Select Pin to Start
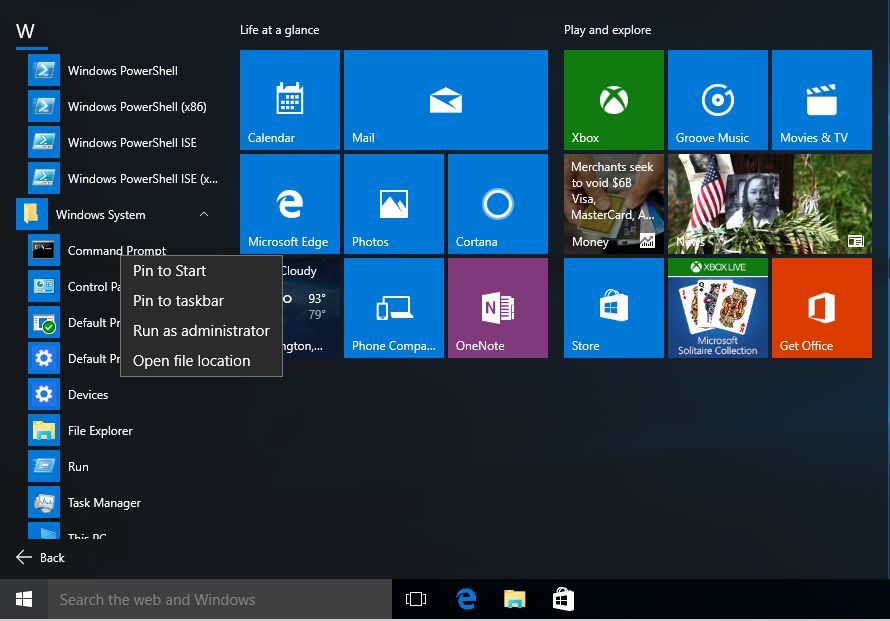Screen dimensions: 890x621 201,271
